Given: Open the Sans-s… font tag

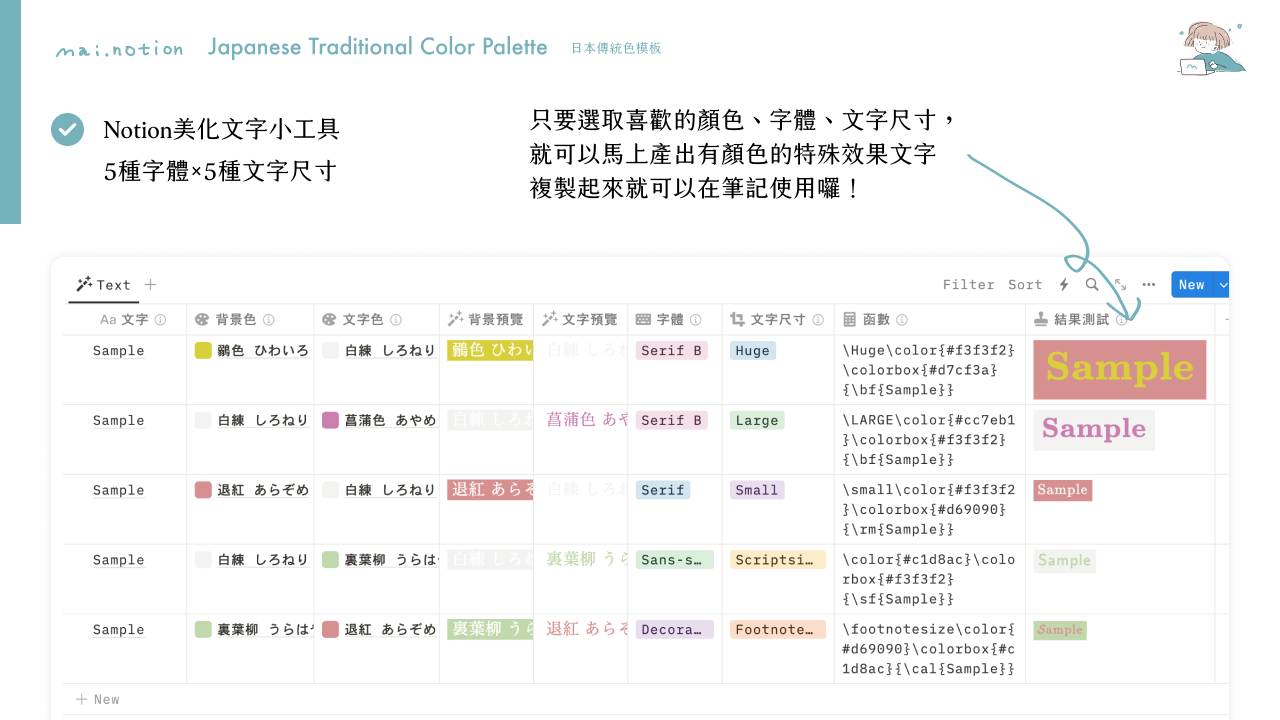Looking at the screenshot, I should click(675, 560).
